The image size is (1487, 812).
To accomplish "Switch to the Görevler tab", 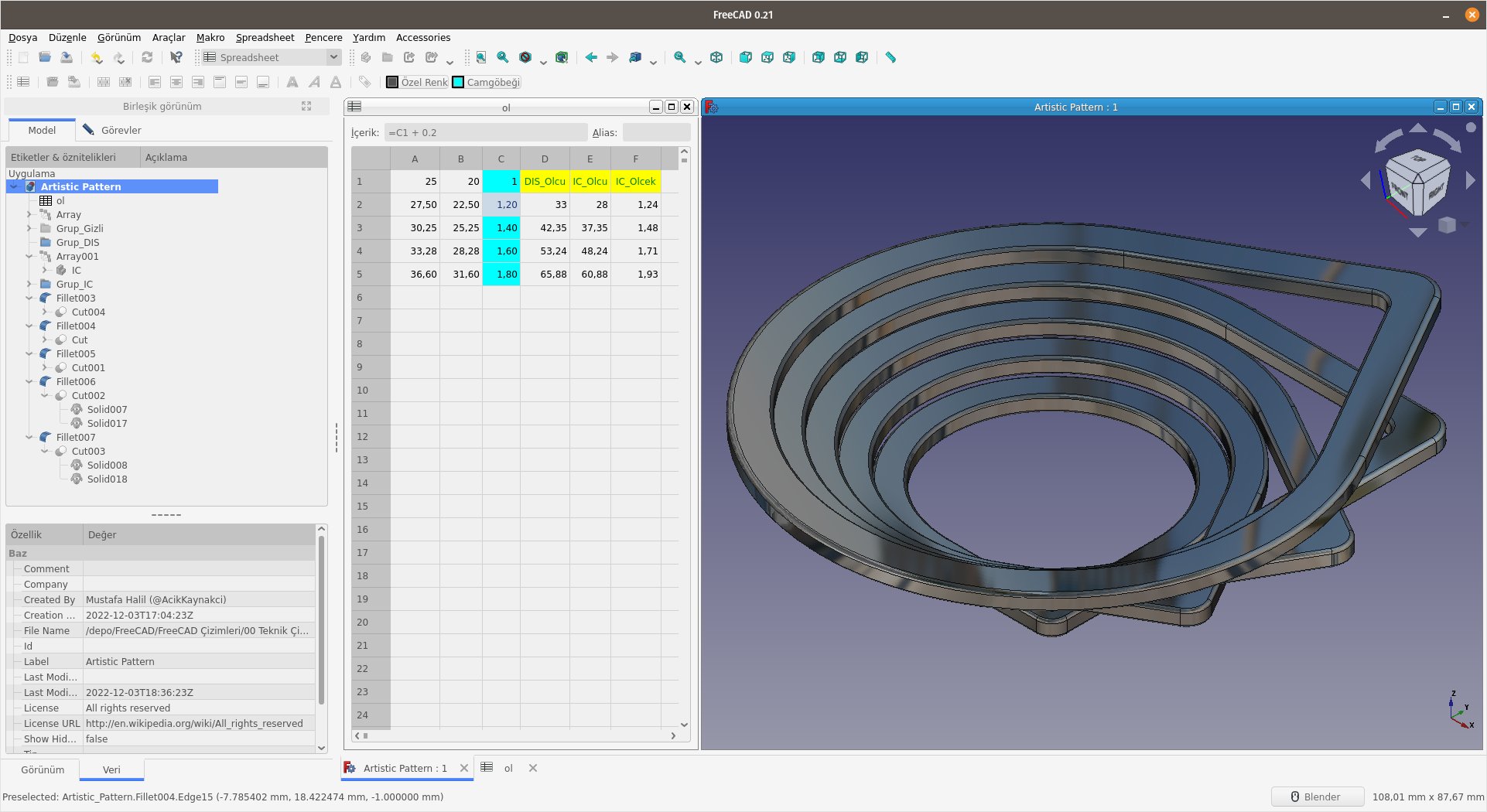I will (121, 130).
